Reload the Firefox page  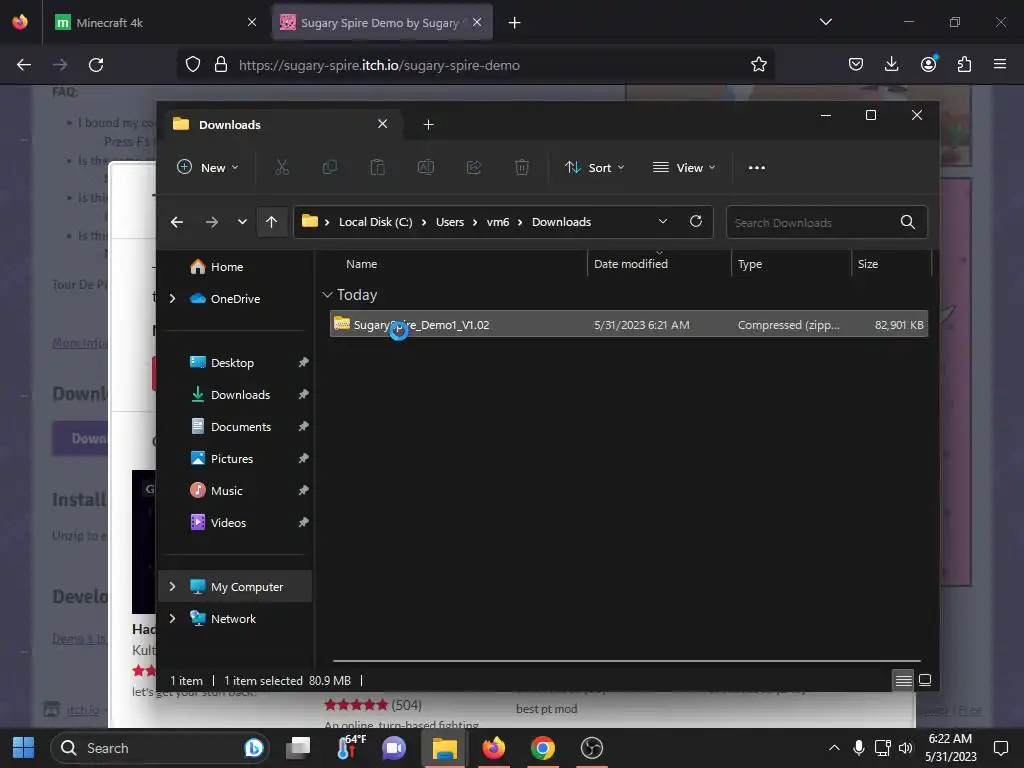96,65
